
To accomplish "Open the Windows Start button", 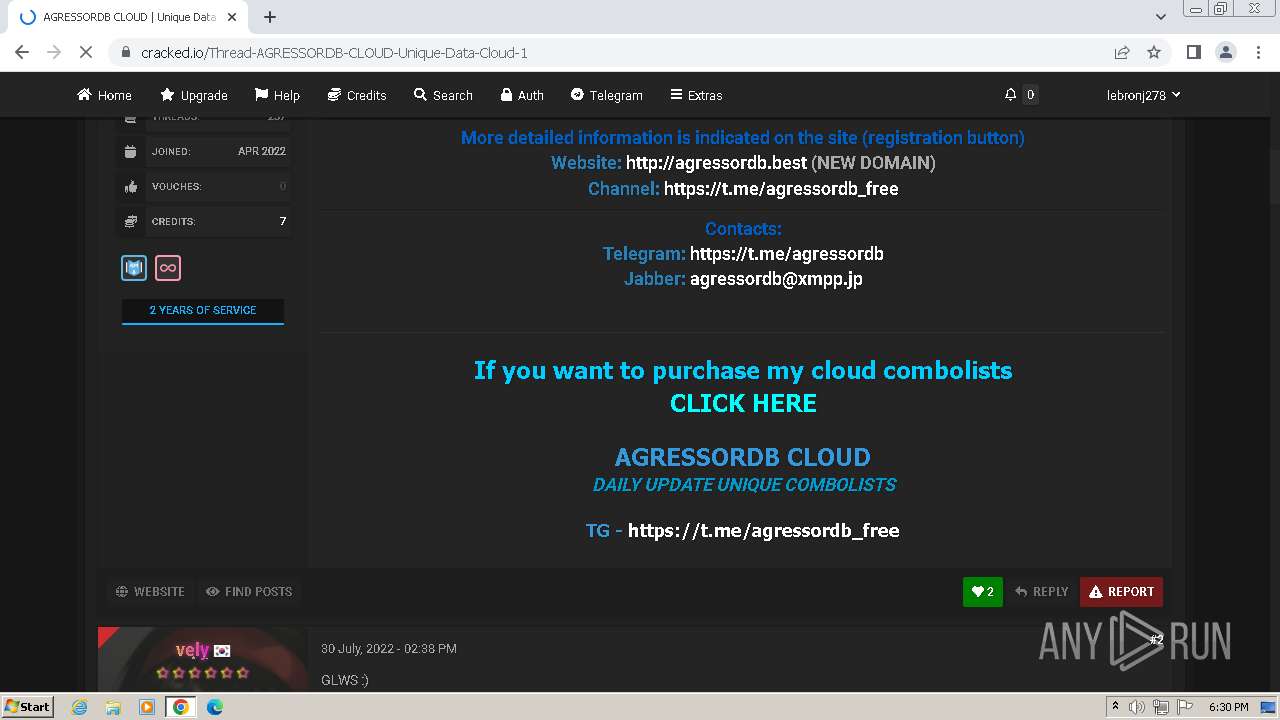I will point(27,707).
